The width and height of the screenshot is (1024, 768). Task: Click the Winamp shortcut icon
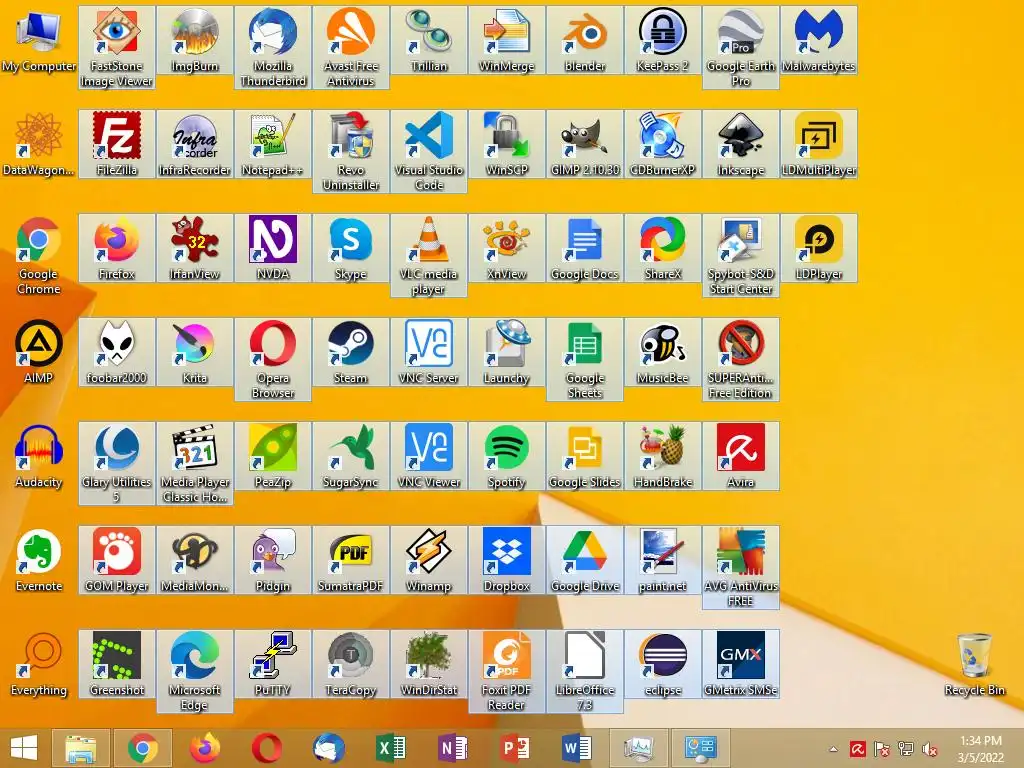(x=429, y=560)
